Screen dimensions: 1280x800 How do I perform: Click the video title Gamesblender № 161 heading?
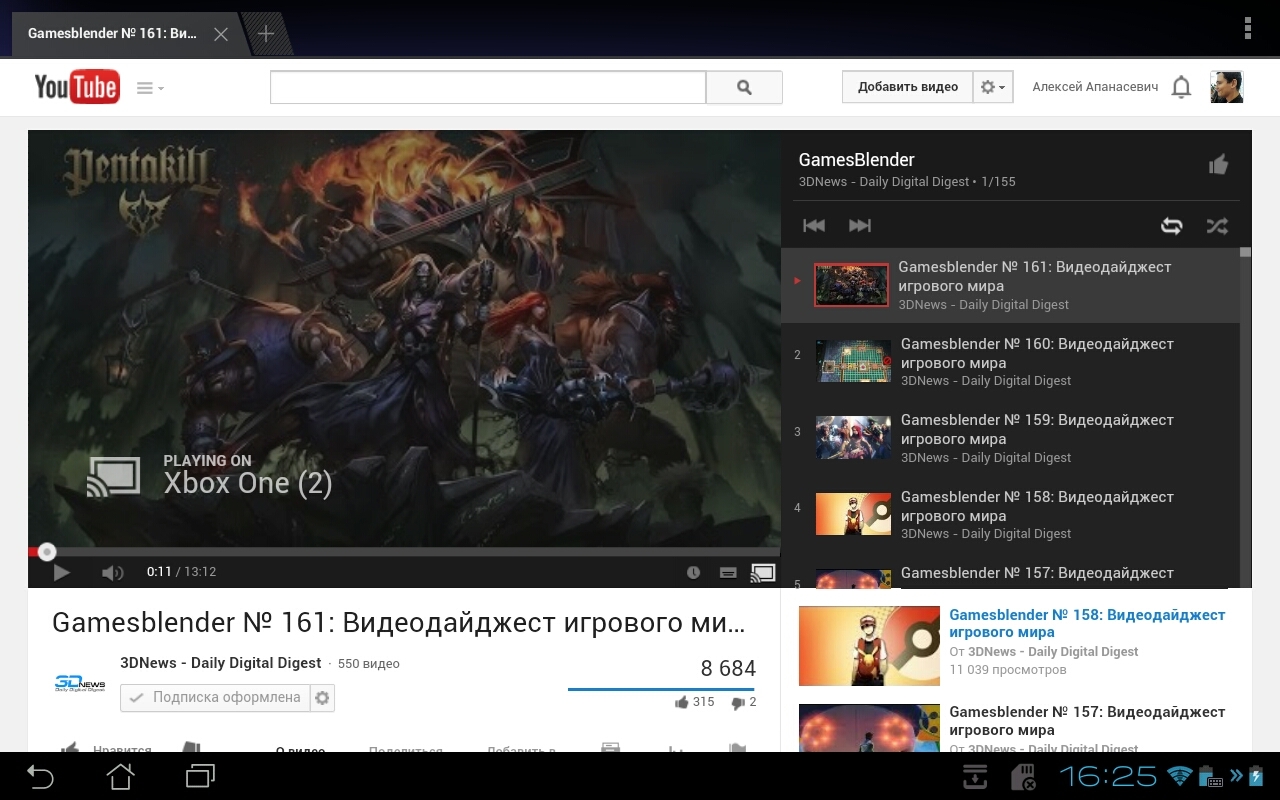coord(398,623)
